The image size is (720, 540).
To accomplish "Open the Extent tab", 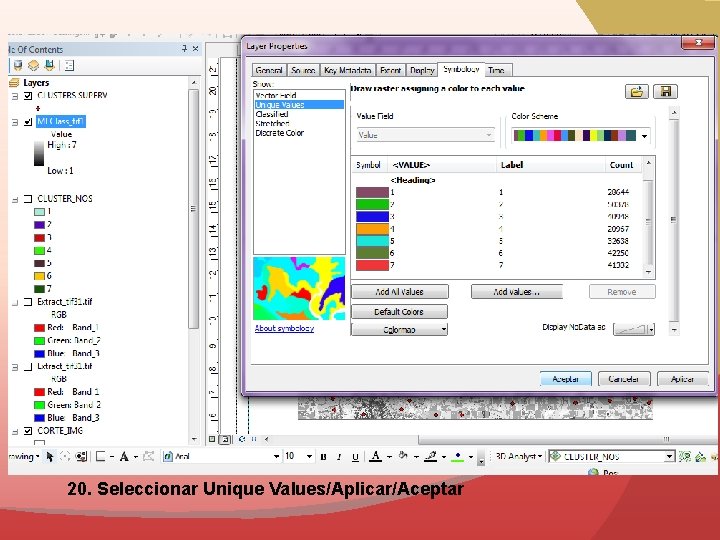I will pyautogui.click(x=390, y=70).
